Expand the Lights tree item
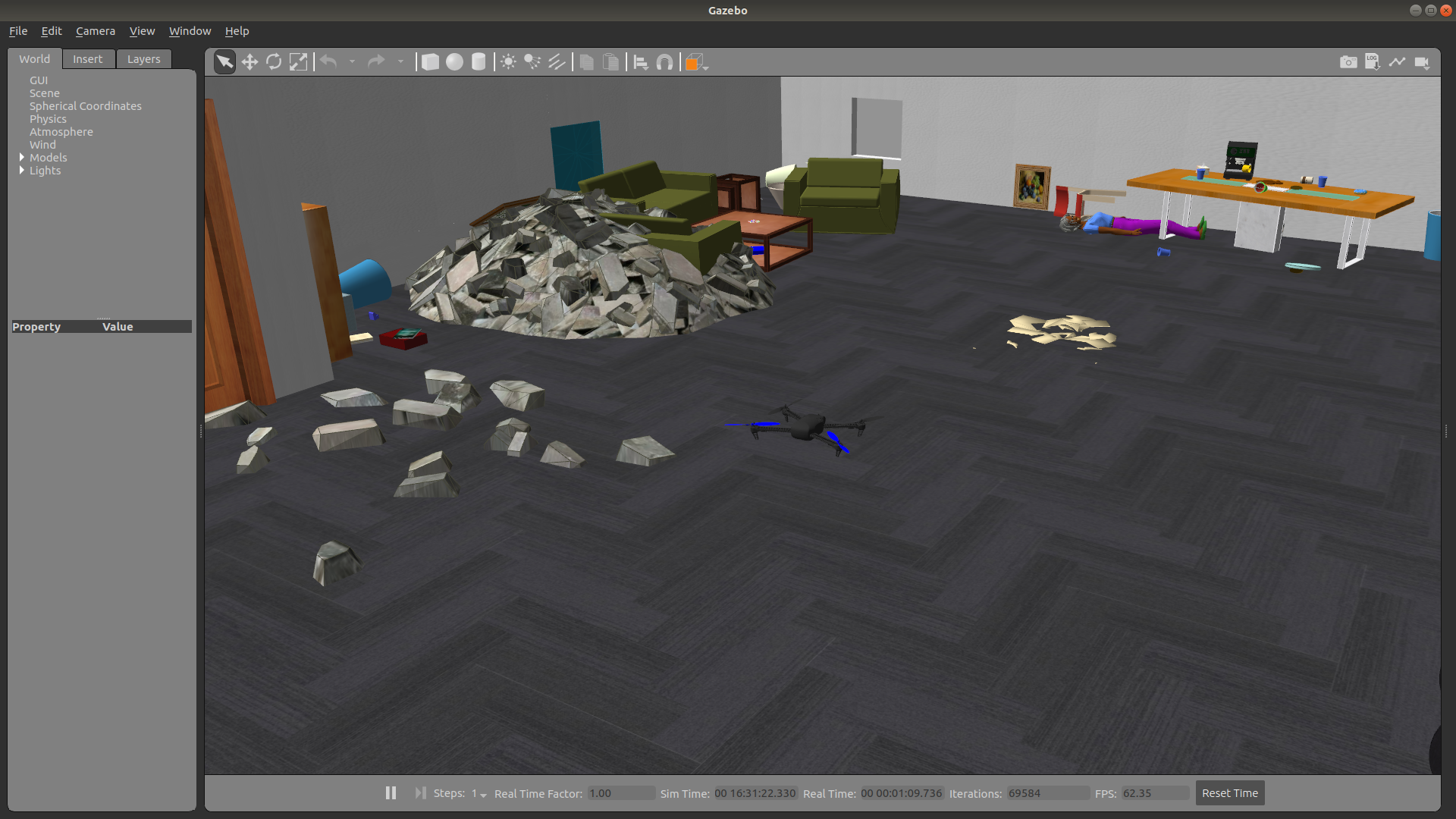This screenshot has width=1456, height=819. [22, 171]
